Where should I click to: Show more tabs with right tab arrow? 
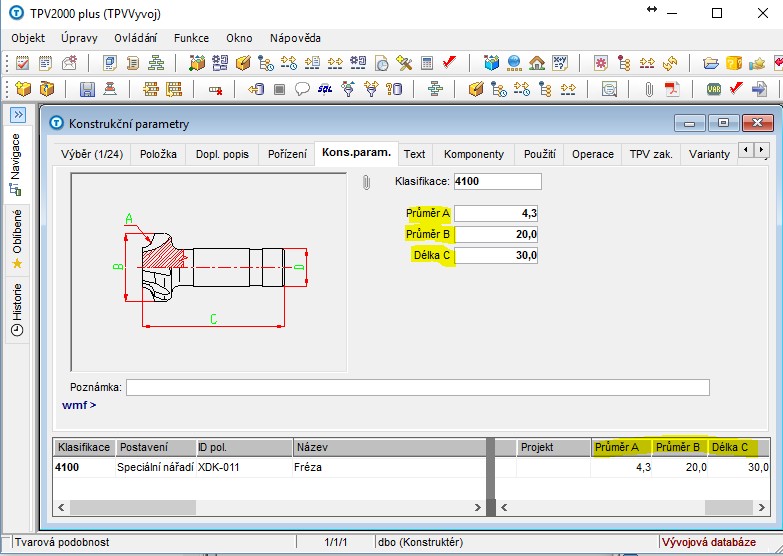tap(761, 149)
